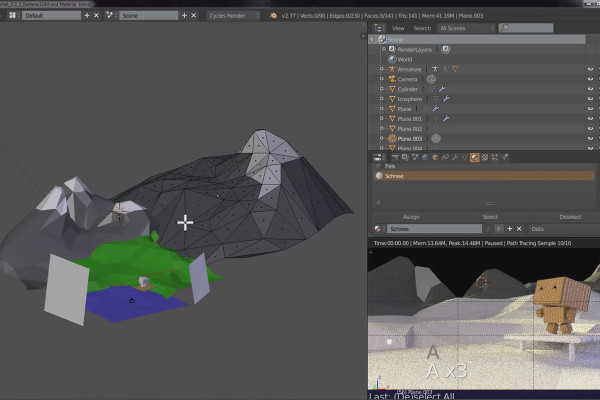This screenshot has height=400, width=600.
Task: Toggle visibility eye for Camera
Action: [590, 79]
